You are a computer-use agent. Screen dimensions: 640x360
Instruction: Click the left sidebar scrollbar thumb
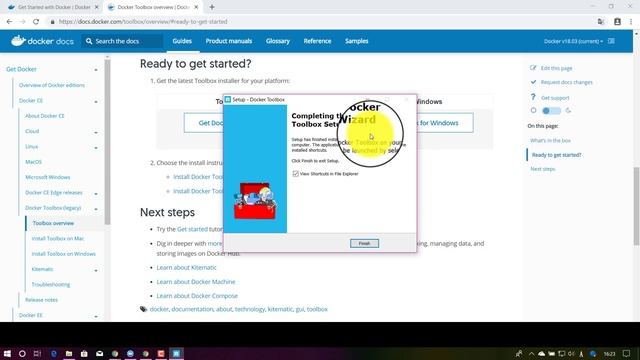(107, 142)
